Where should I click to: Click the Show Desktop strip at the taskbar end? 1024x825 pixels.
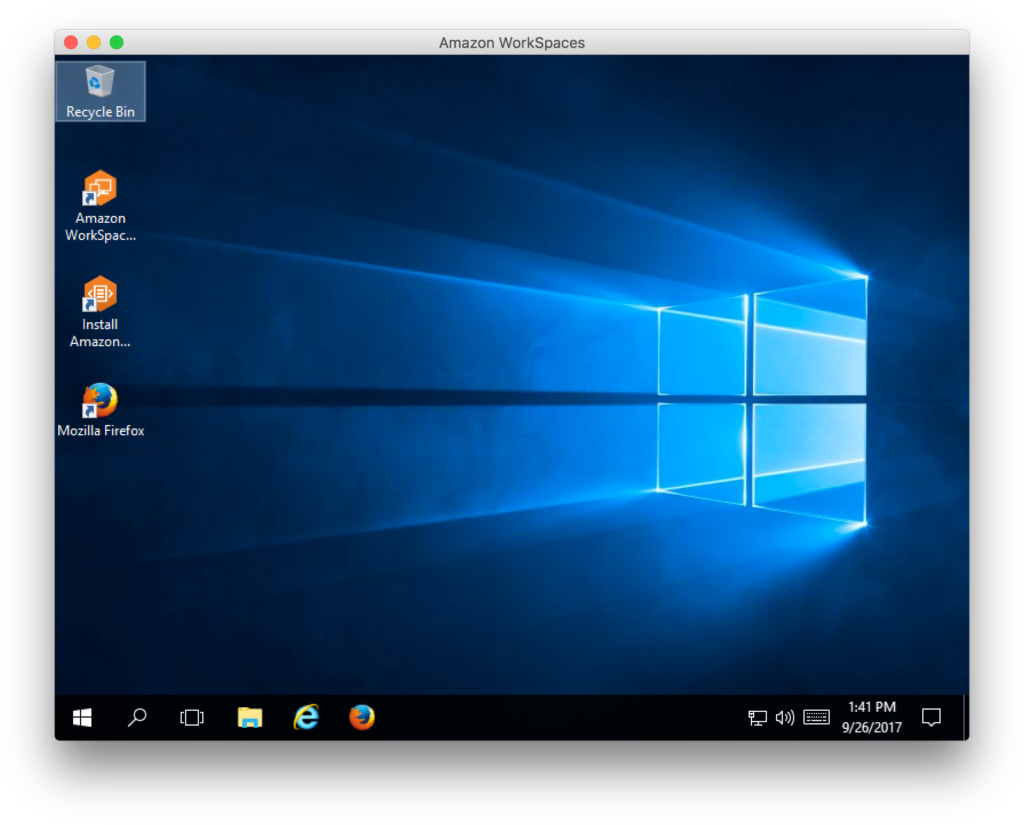point(966,717)
